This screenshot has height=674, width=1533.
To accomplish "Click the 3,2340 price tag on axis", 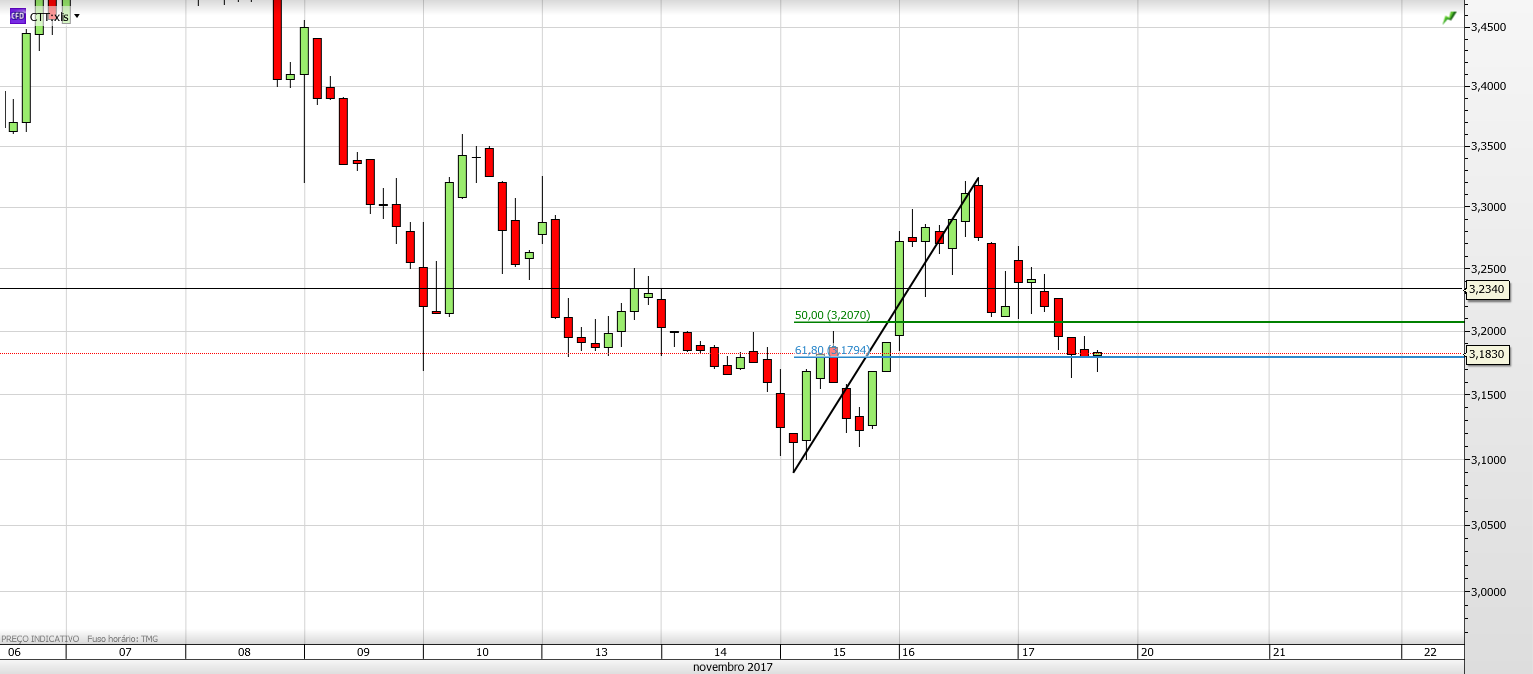I will [1486, 289].
